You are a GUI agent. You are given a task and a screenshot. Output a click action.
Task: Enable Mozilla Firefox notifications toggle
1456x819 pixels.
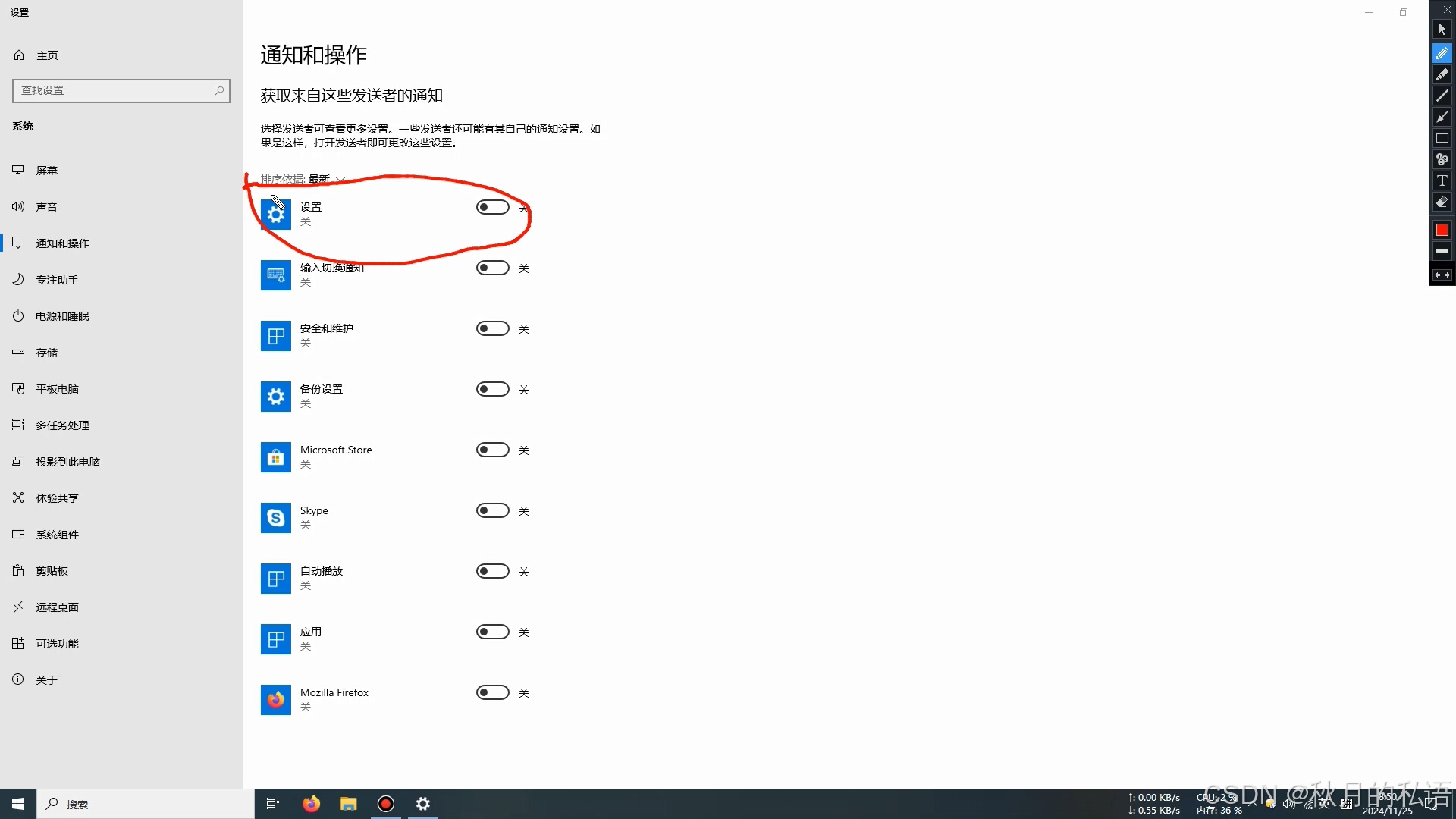point(492,692)
